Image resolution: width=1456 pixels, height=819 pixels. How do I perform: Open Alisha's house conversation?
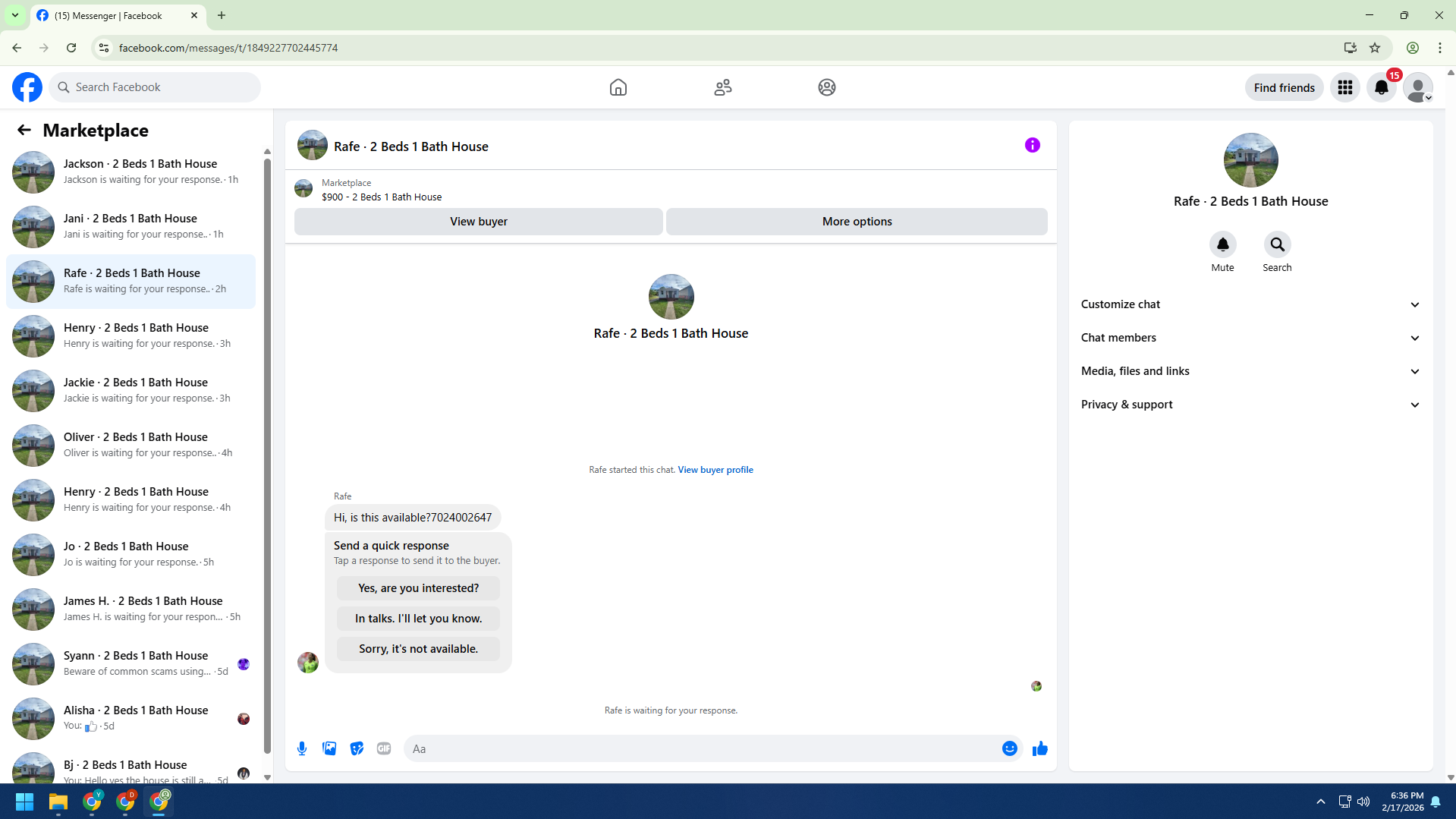point(131,718)
